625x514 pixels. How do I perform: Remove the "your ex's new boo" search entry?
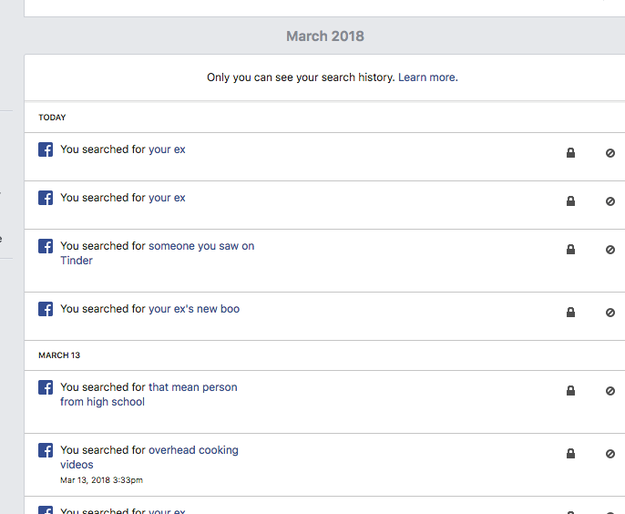(x=610, y=313)
